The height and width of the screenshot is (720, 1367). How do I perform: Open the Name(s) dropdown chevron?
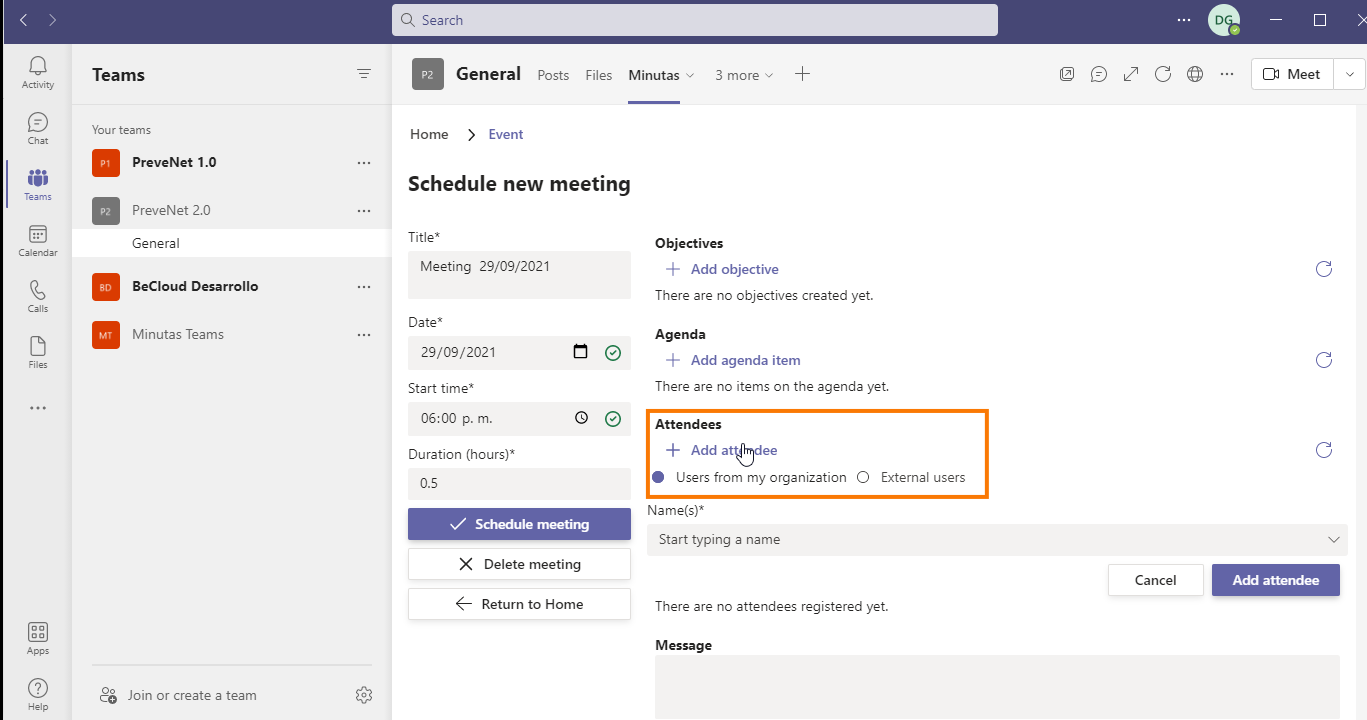[1334, 540]
